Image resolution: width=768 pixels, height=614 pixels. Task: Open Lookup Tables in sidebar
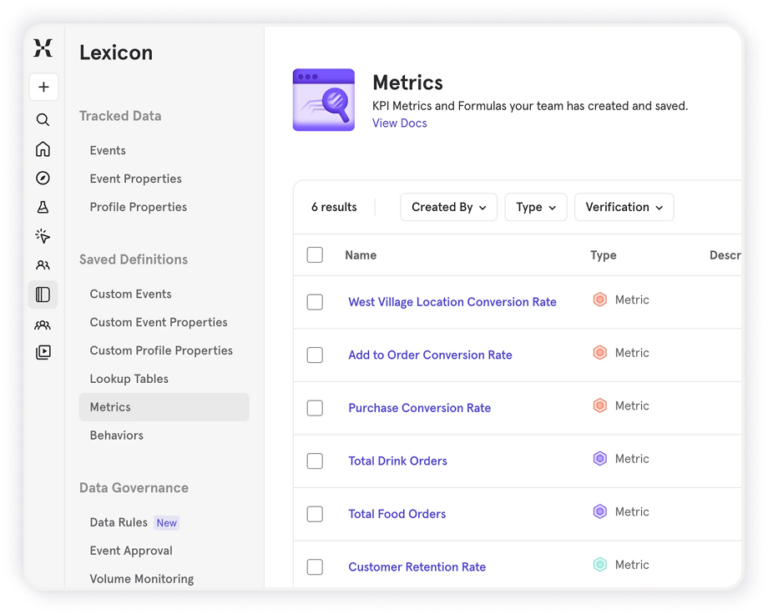(x=129, y=379)
